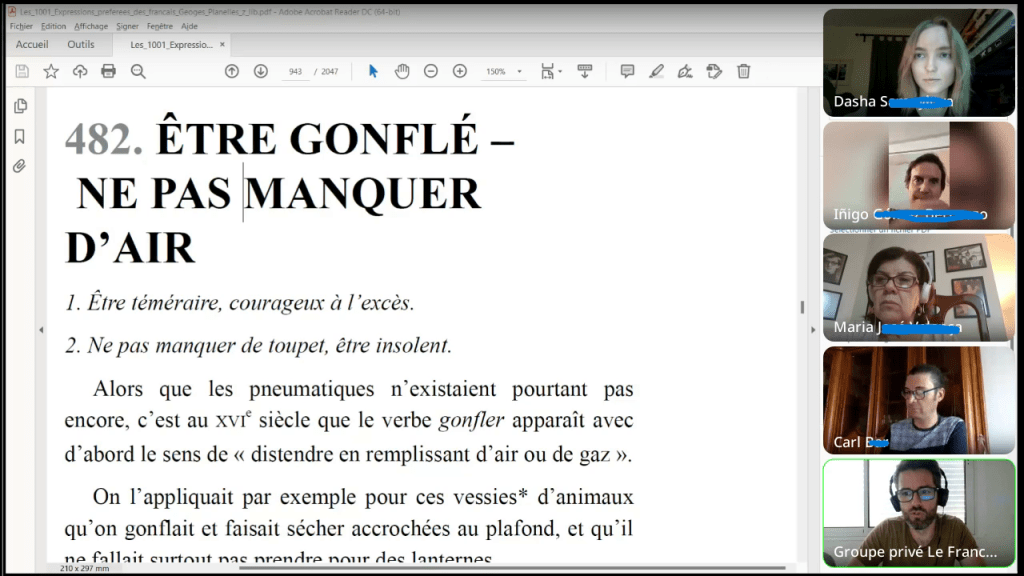Image resolution: width=1024 pixels, height=576 pixels.
Task: Open the find text magnifier tool
Action: (x=138, y=71)
